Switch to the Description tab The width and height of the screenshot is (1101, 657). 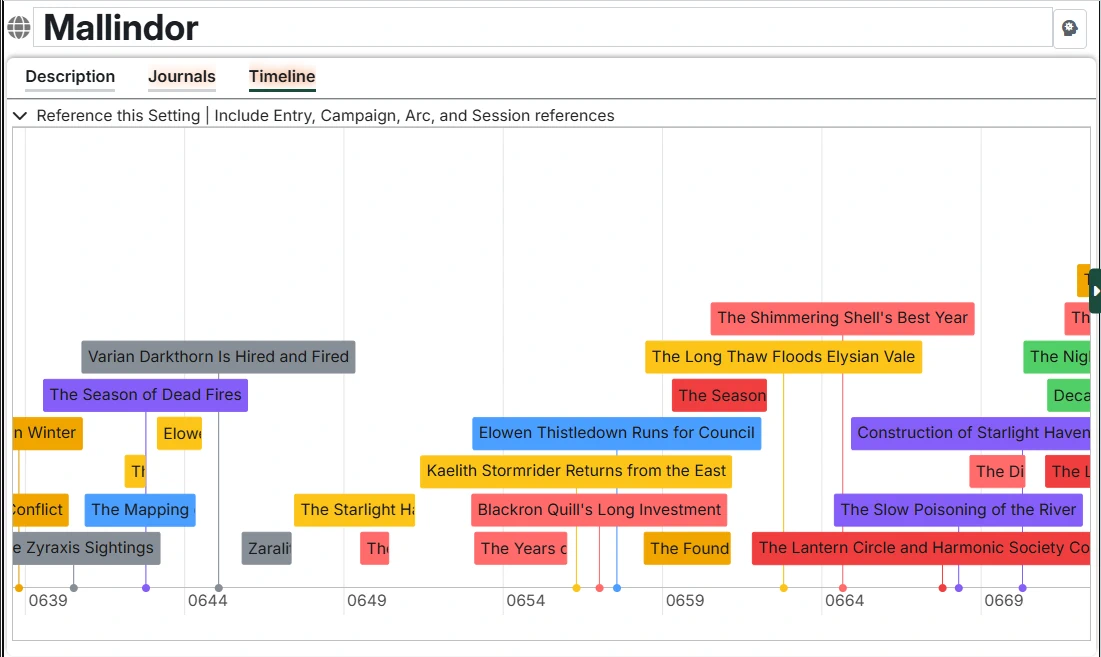[x=70, y=77]
